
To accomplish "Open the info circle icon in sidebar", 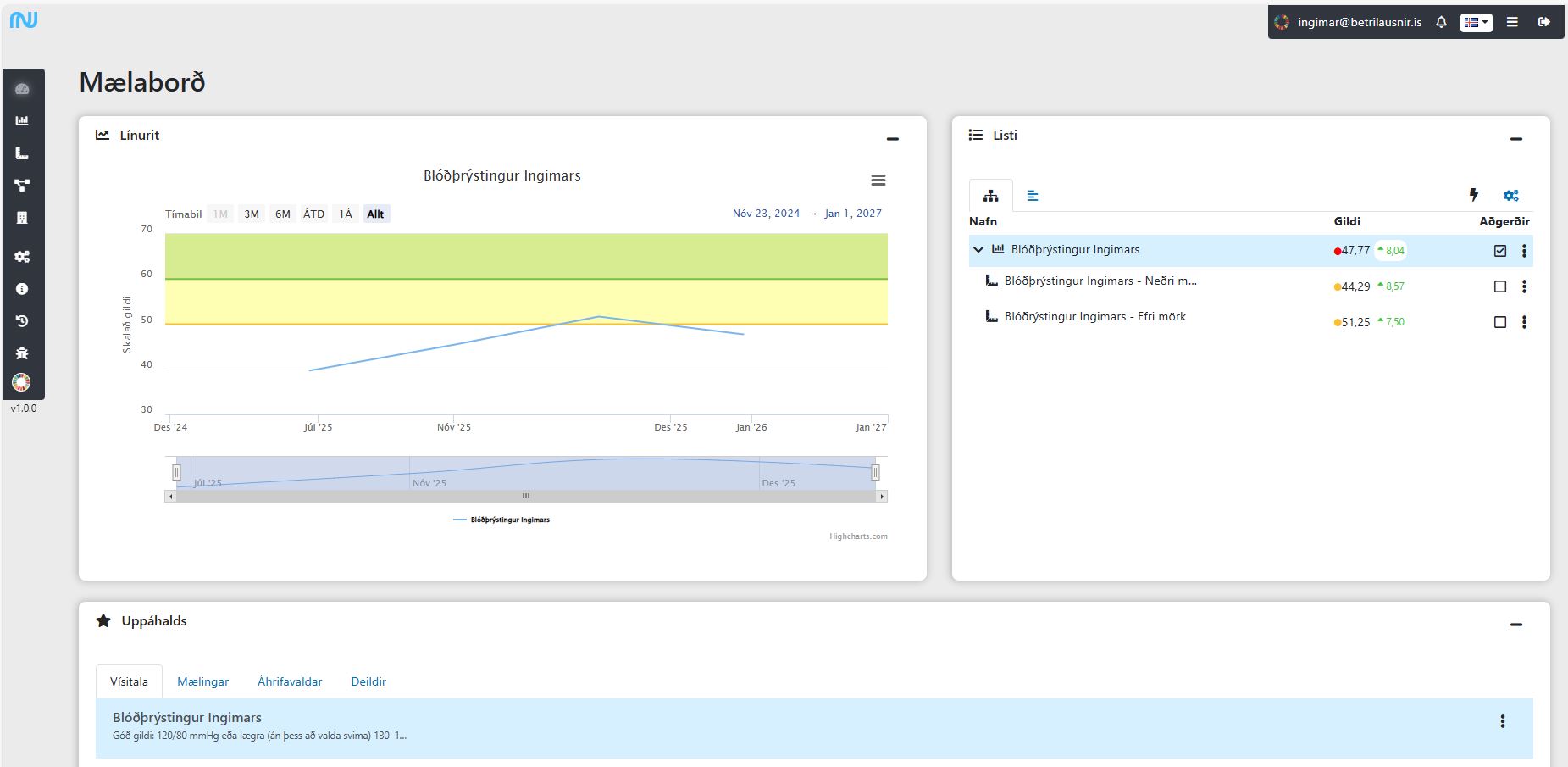I will pyautogui.click(x=22, y=289).
